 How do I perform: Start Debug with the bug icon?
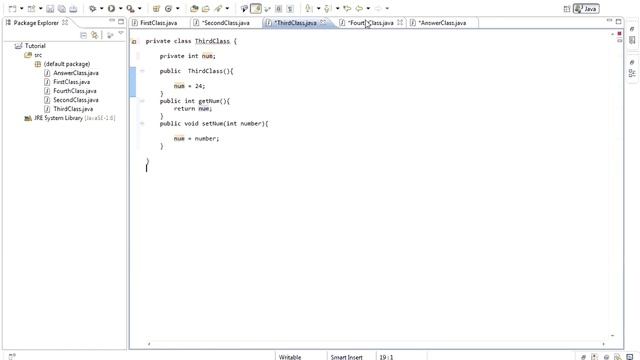pyautogui.click(x=93, y=9)
